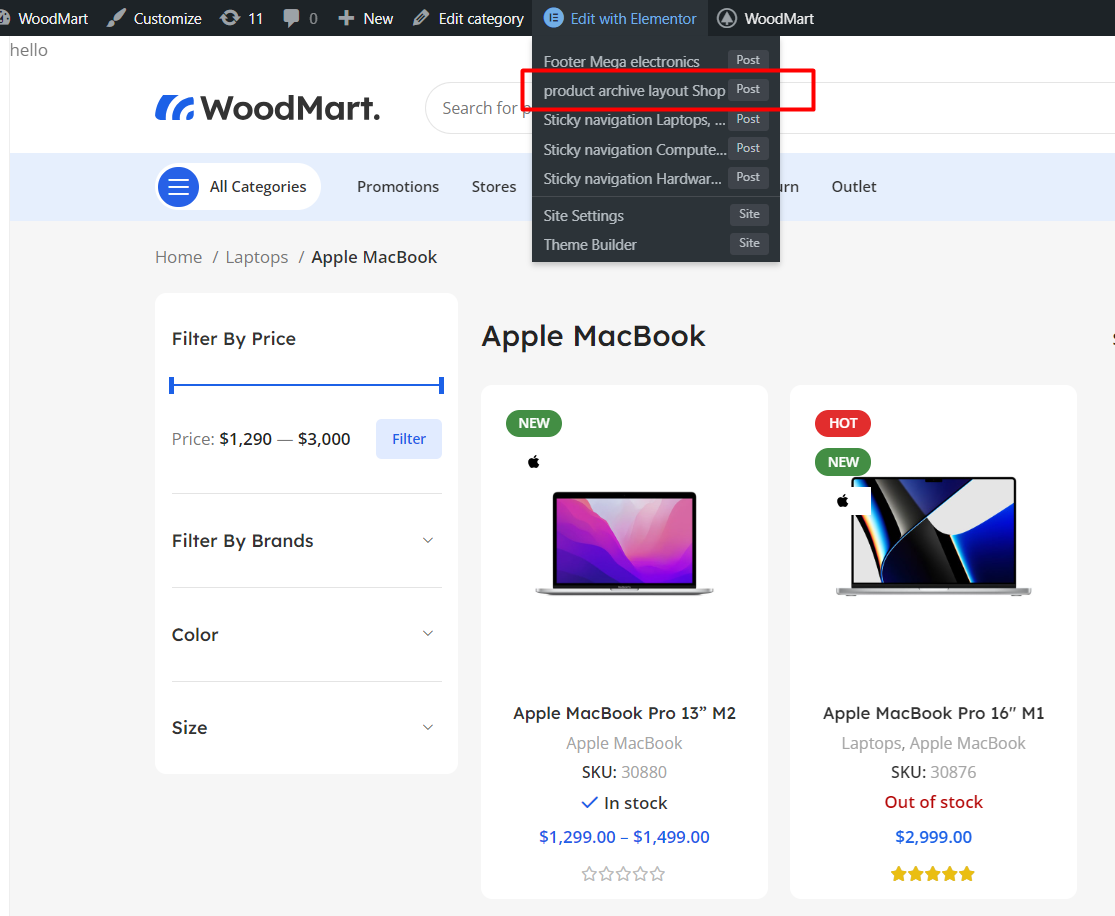Click the Elementor logo icon
Image resolution: width=1115 pixels, height=916 pixels.
click(x=553, y=18)
